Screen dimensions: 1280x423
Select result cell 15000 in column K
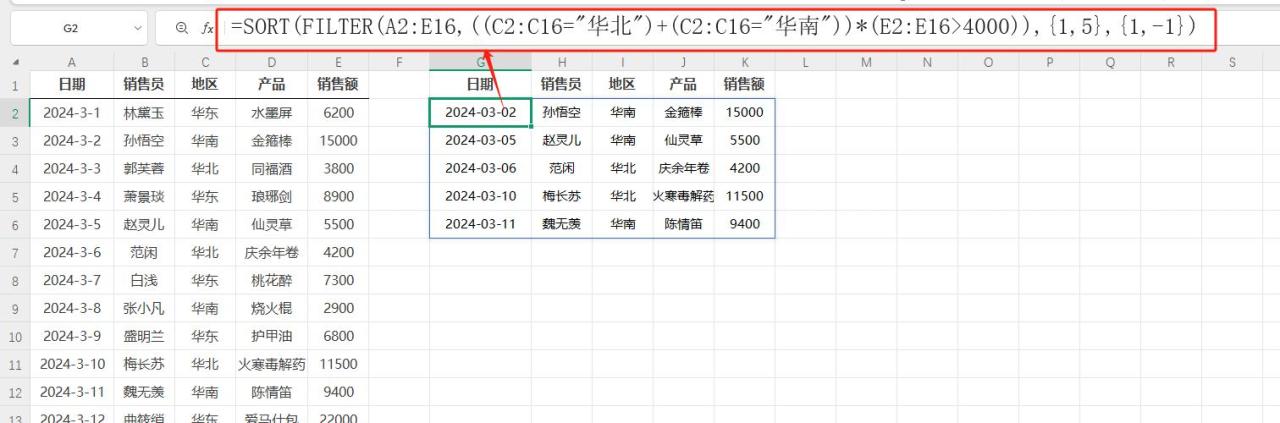(x=744, y=113)
